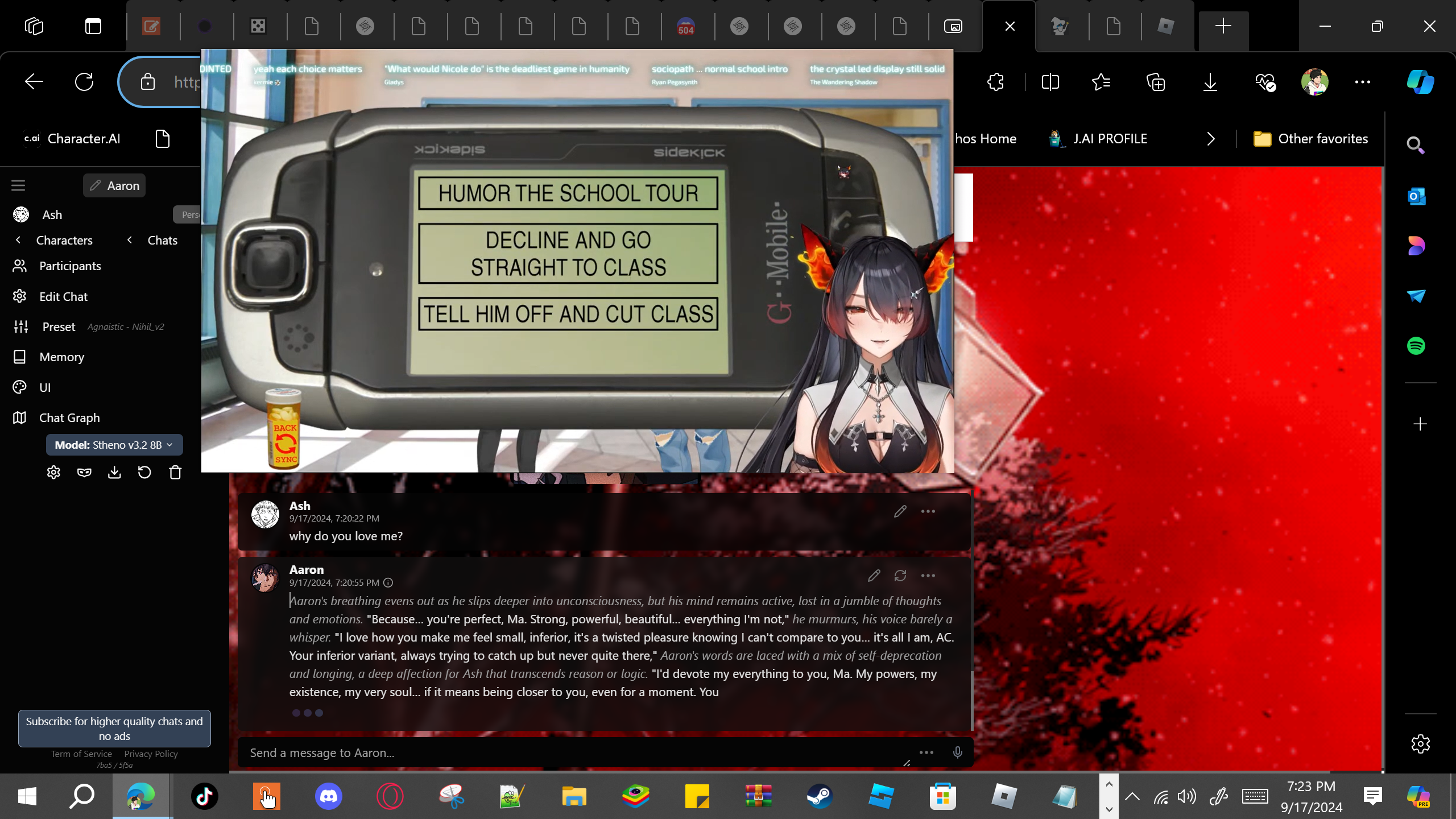Toggle the browser split screen view

pyautogui.click(x=1050, y=82)
